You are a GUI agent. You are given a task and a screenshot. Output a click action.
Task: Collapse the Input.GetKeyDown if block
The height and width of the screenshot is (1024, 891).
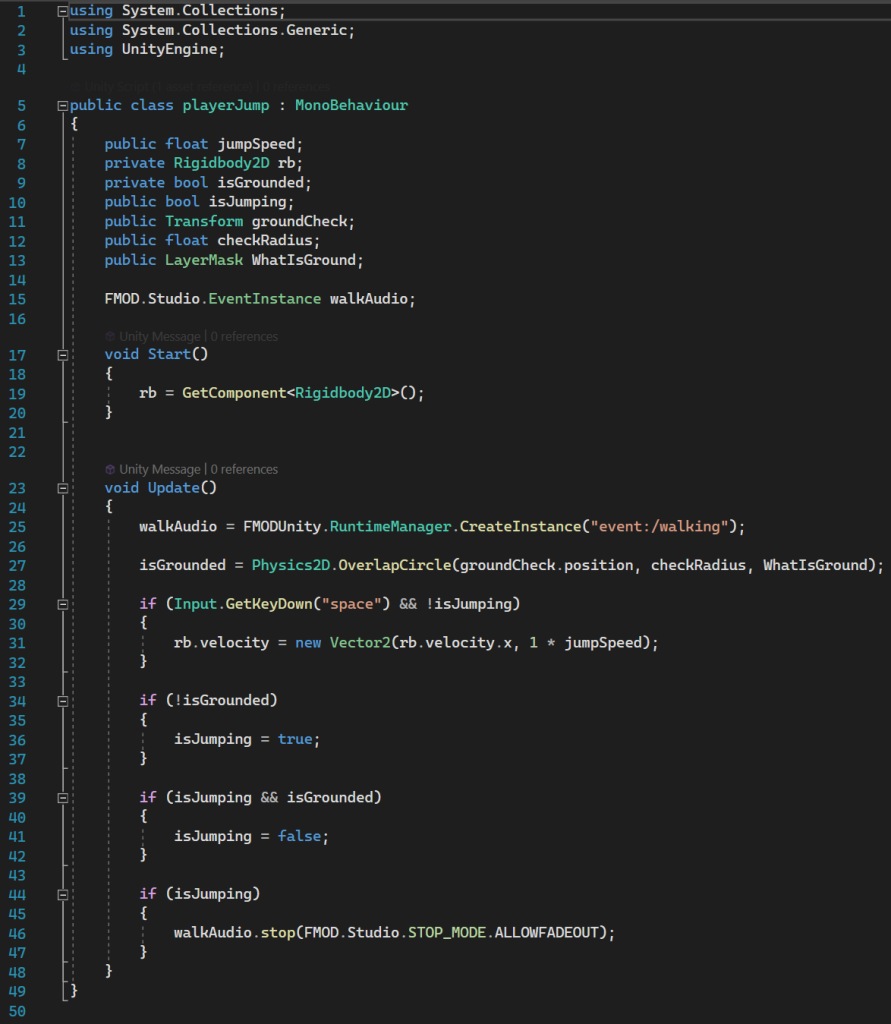(63, 605)
